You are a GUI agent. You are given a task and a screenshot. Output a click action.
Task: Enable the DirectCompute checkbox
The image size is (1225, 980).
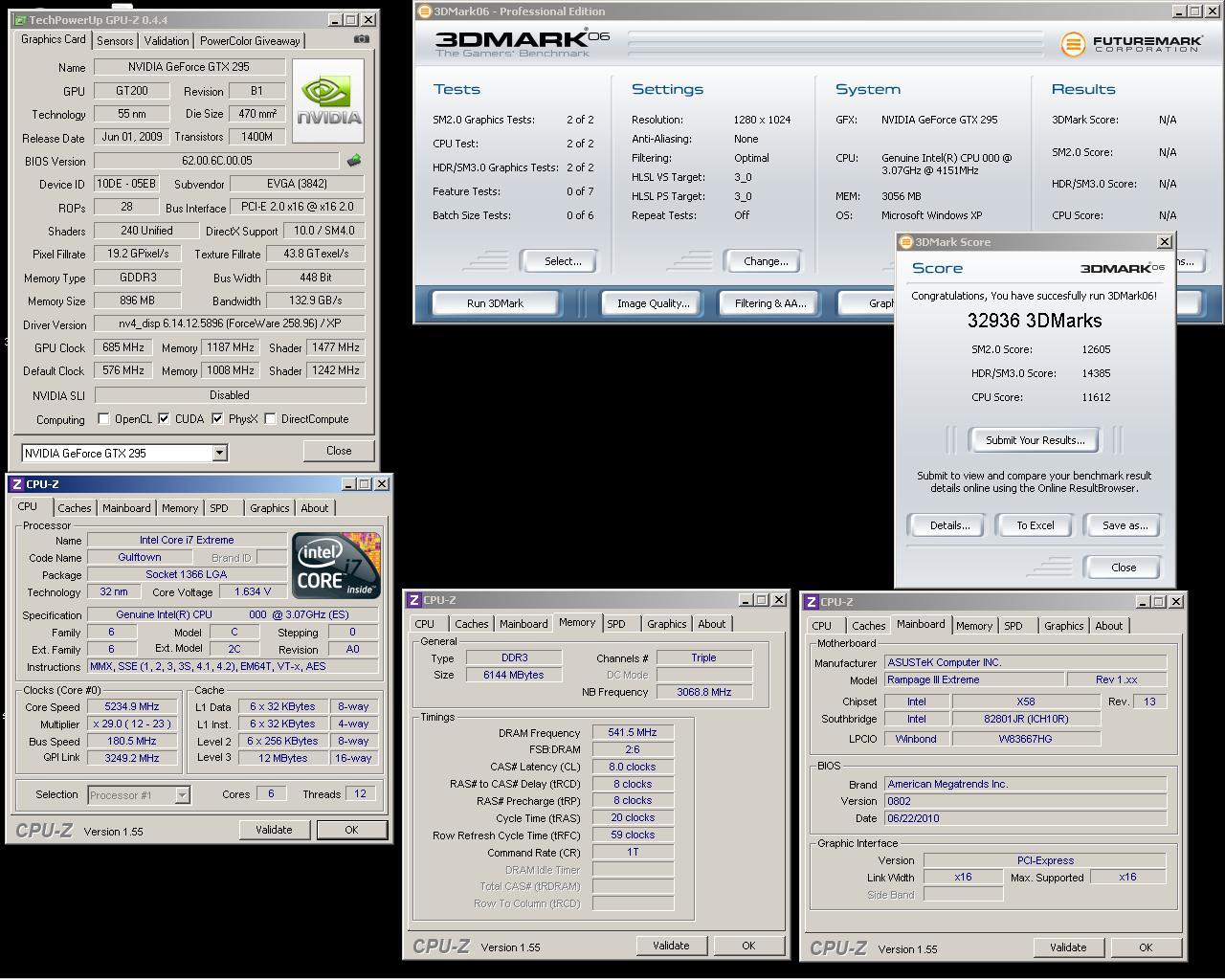coord(270,419)
